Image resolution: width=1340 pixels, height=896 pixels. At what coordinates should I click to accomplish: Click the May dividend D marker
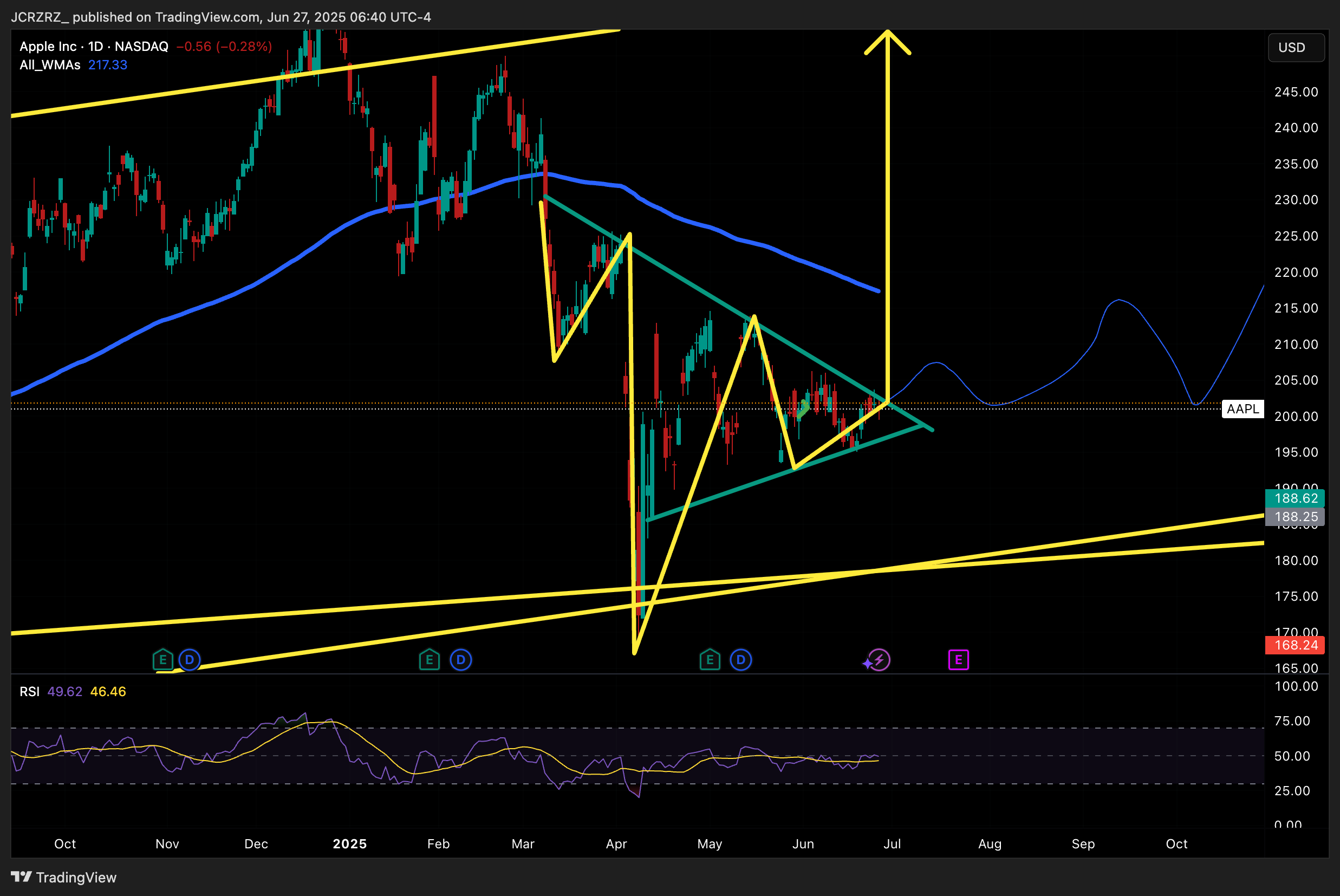tap(741, 660)
